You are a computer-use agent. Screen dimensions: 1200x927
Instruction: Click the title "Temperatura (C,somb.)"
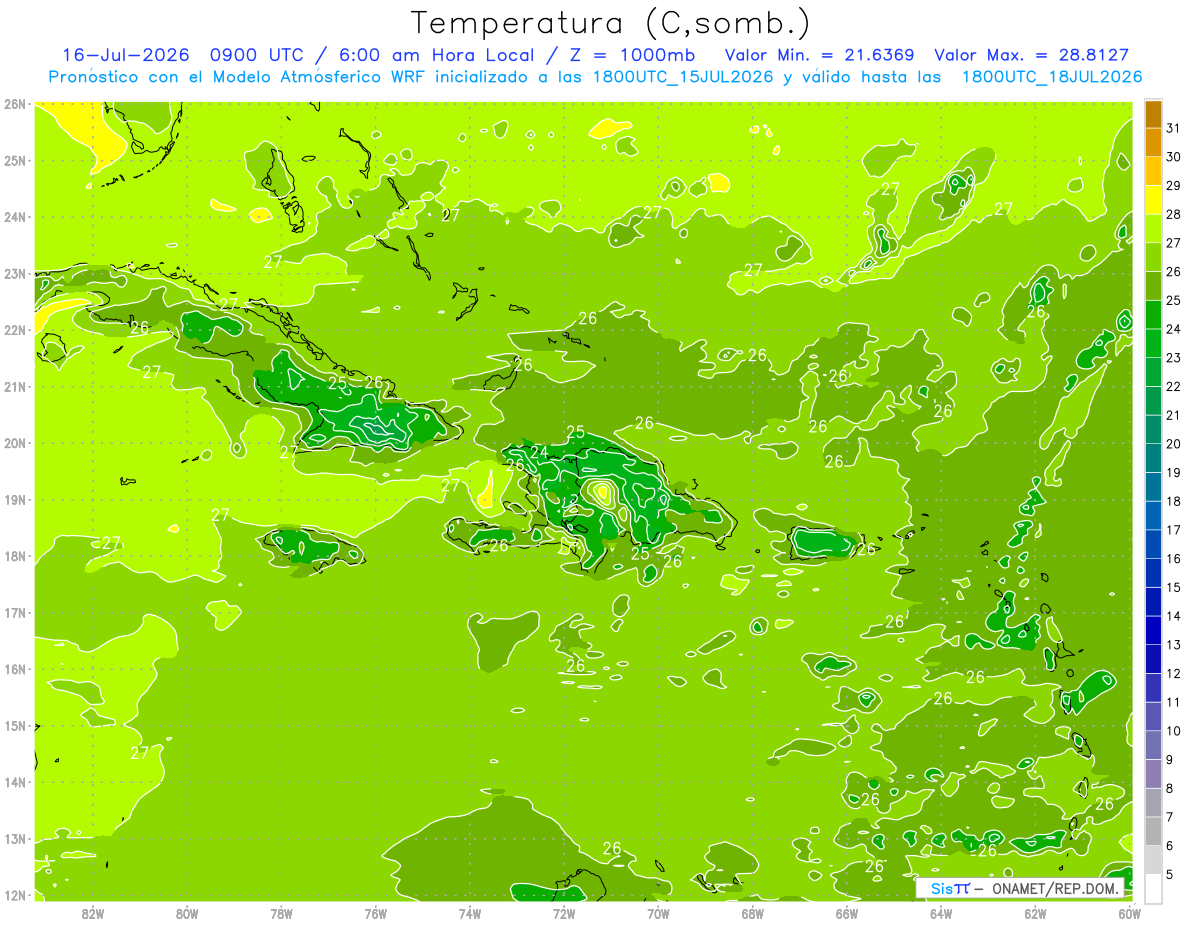(611, 23)
